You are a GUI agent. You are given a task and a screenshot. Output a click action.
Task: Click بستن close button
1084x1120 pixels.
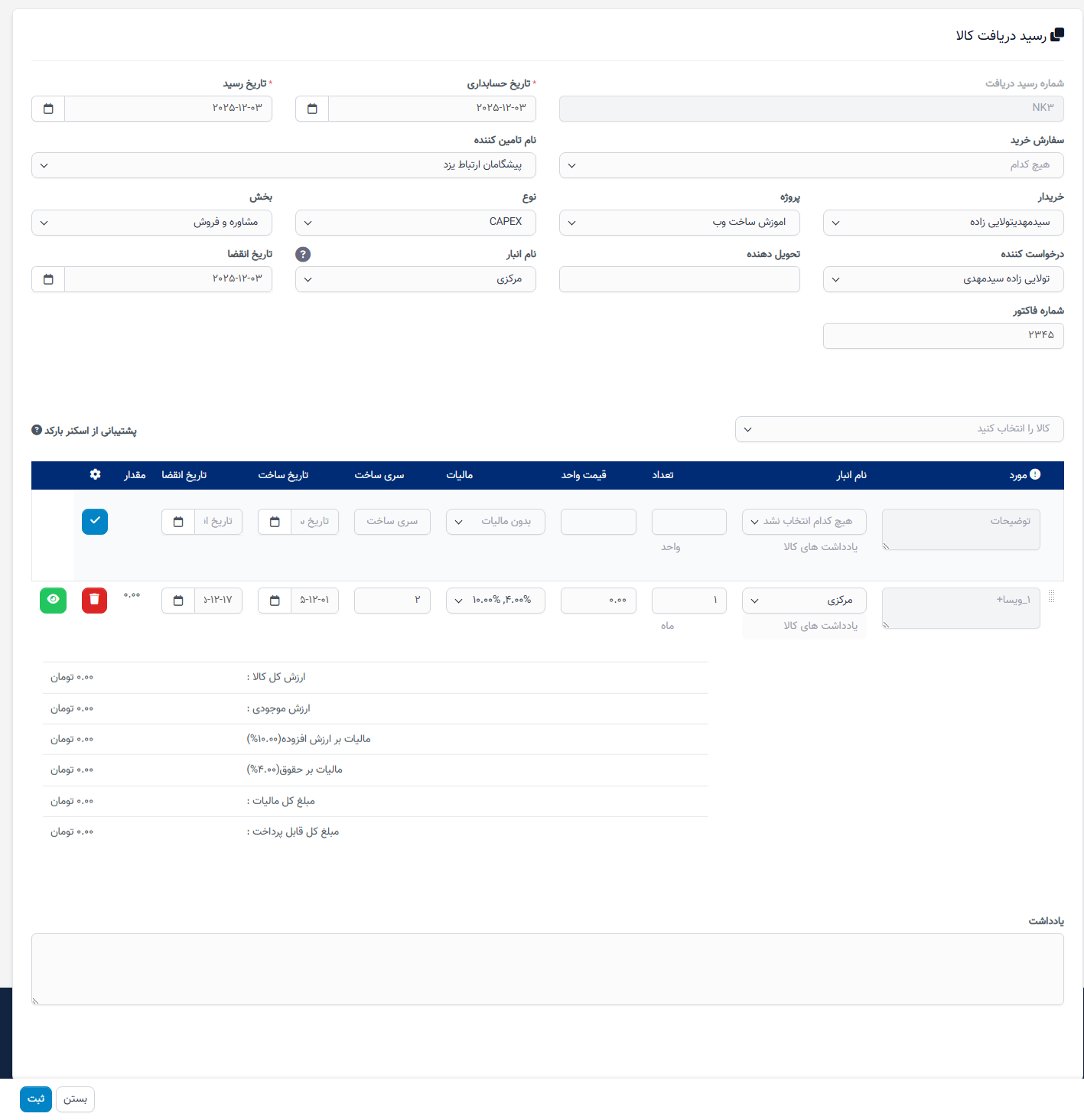(75, 1099)
